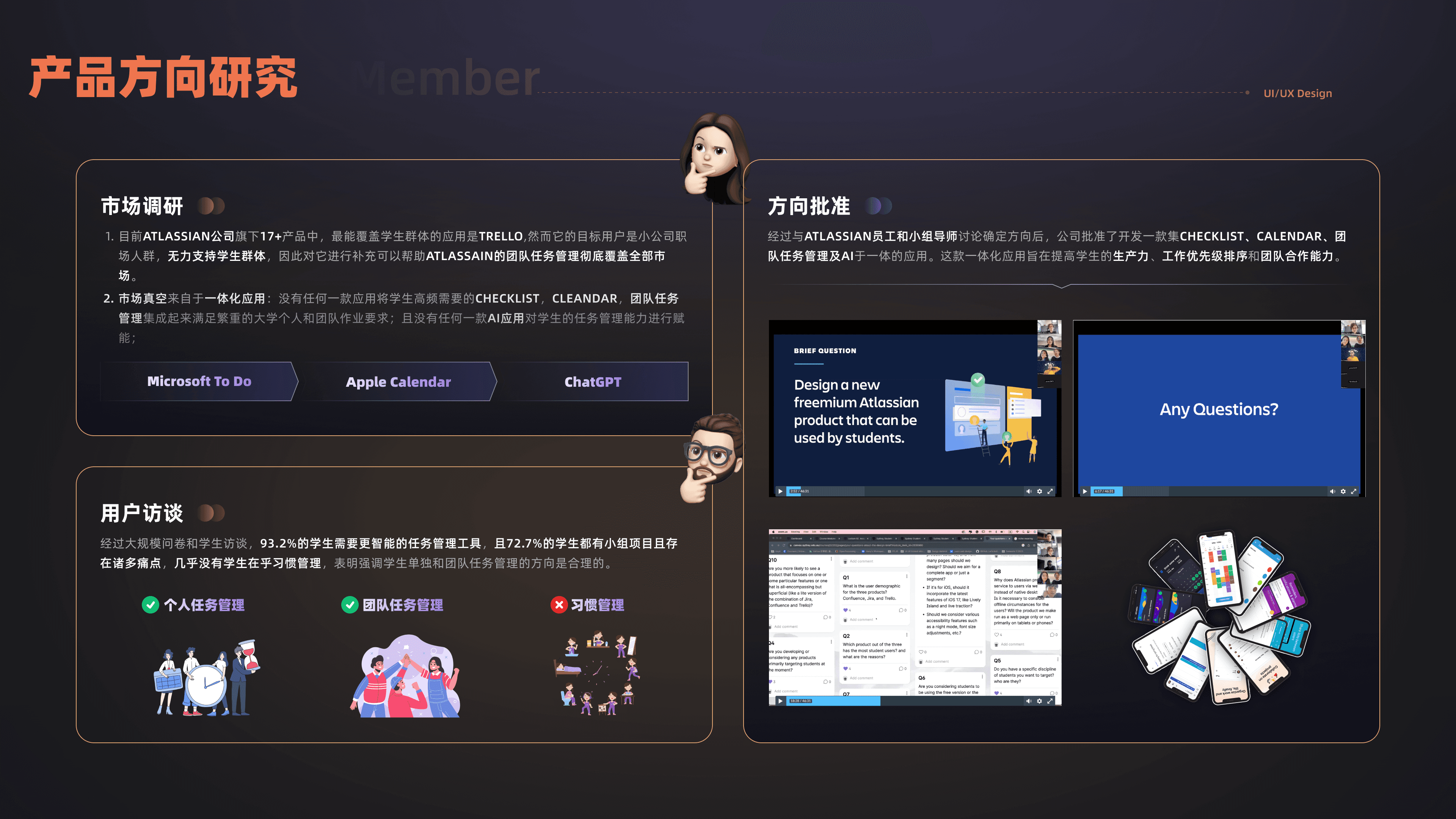Click Add comment field under Q1
Viewport: 1456px width, 819px height.
pyautogui.click(x=861, y=620)
